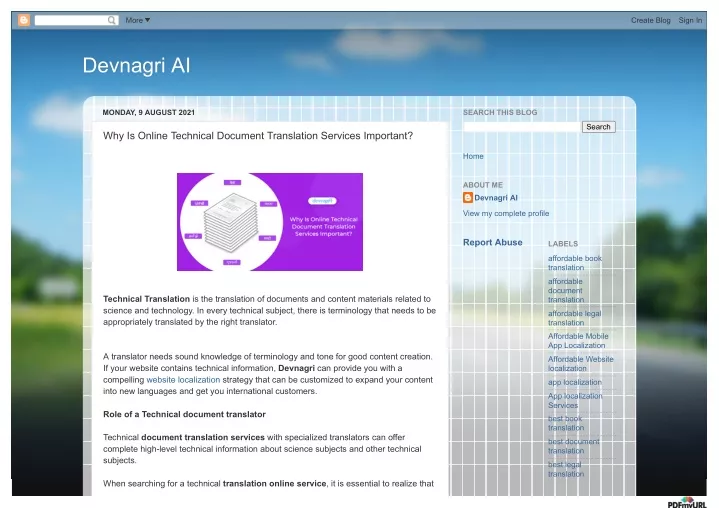The height and width of the screenshot is (508, 719).
Task: Open the Affordable Mobile App Localization label
Action: click(x=578, y=341)
